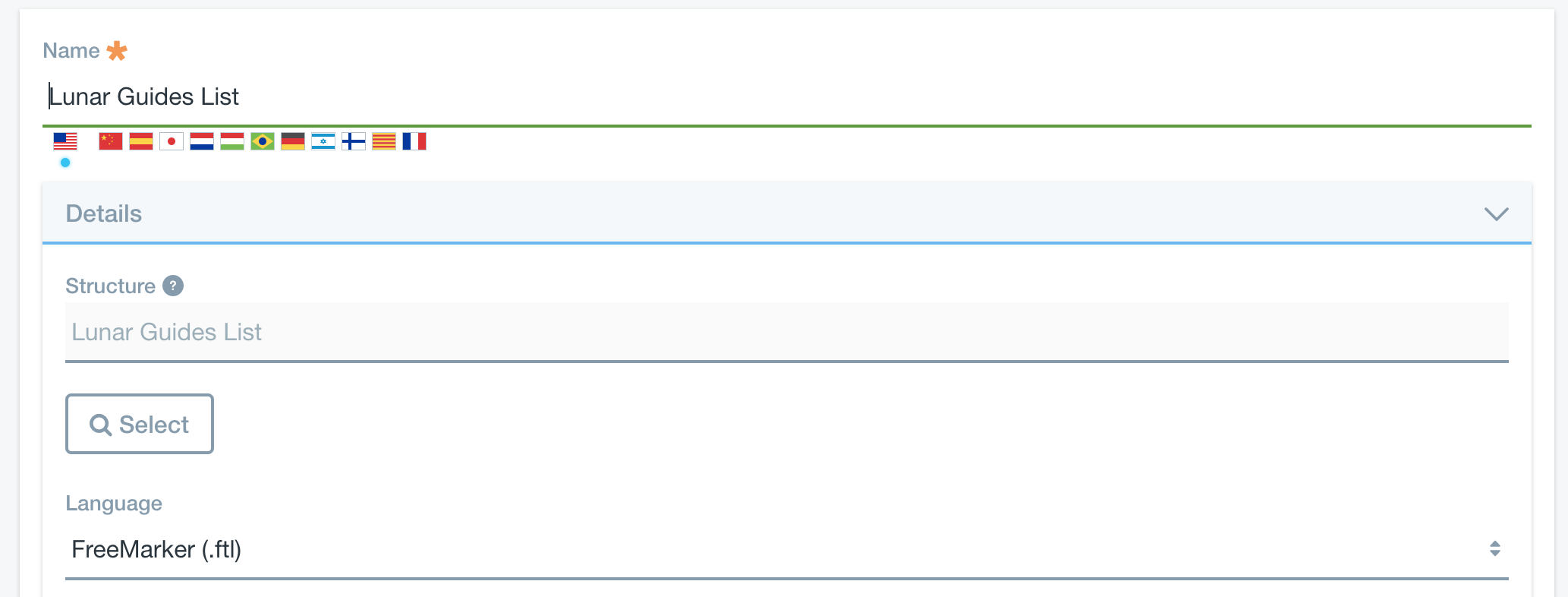Show the Structure help tooltip icon

click(173, 286)
